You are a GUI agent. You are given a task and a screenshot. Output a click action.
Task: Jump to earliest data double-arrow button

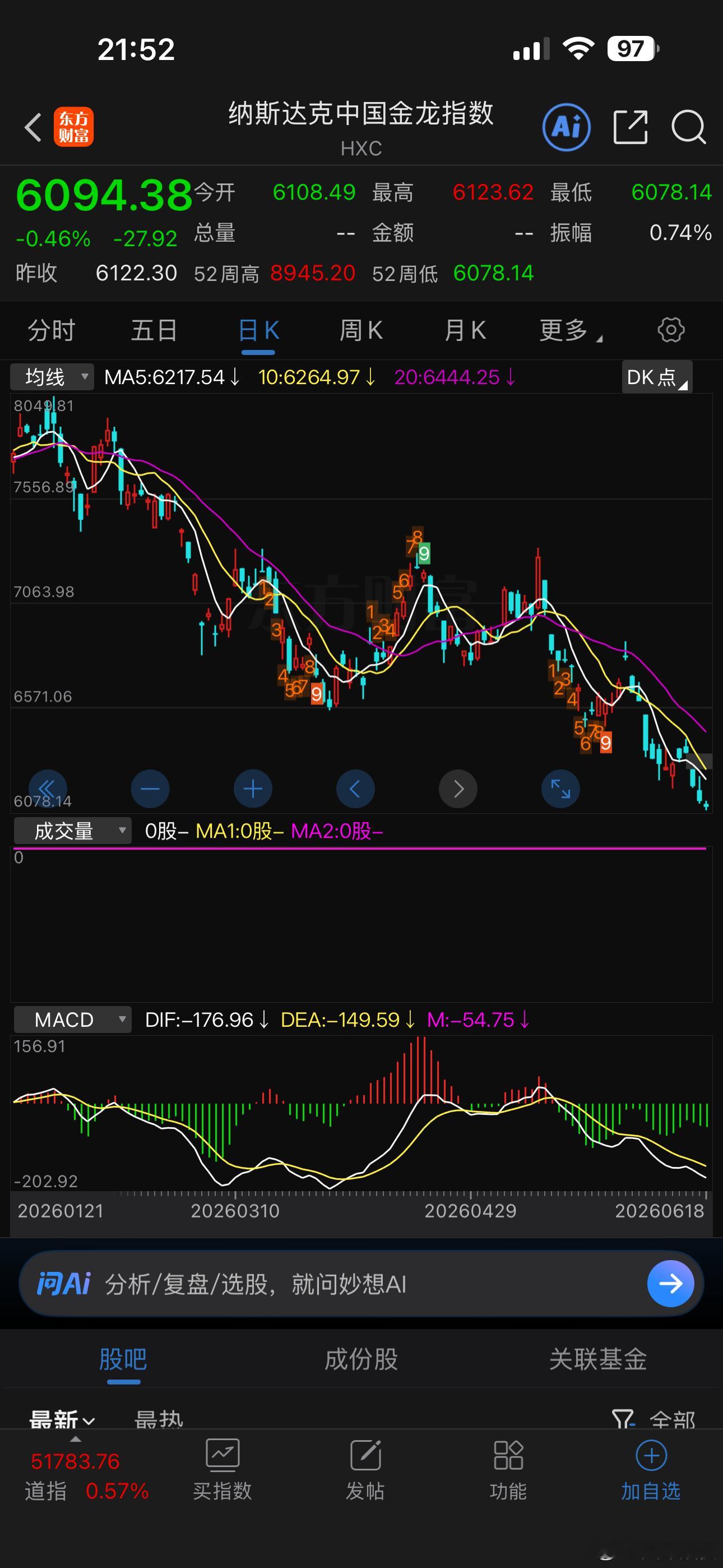pyautogui.click(x=48, y=789)
